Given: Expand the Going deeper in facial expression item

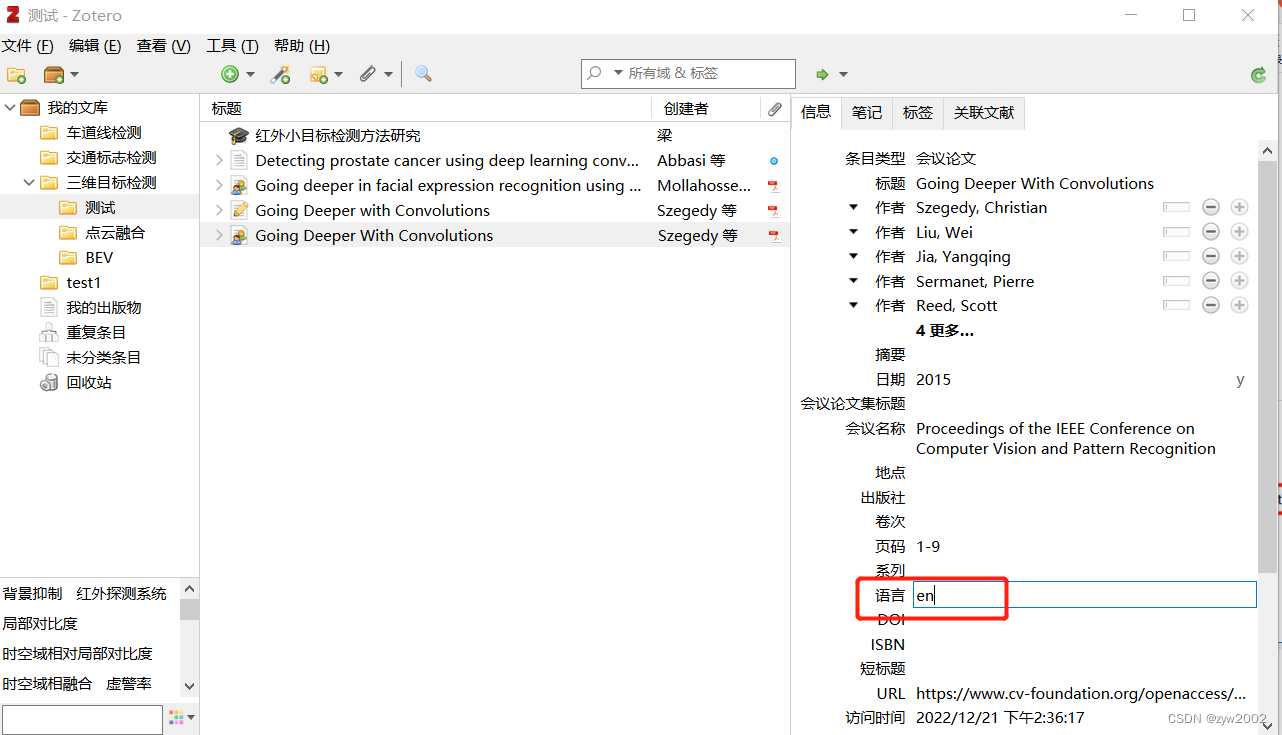Looking at the screenshot, I should click(x=219, y=186).
